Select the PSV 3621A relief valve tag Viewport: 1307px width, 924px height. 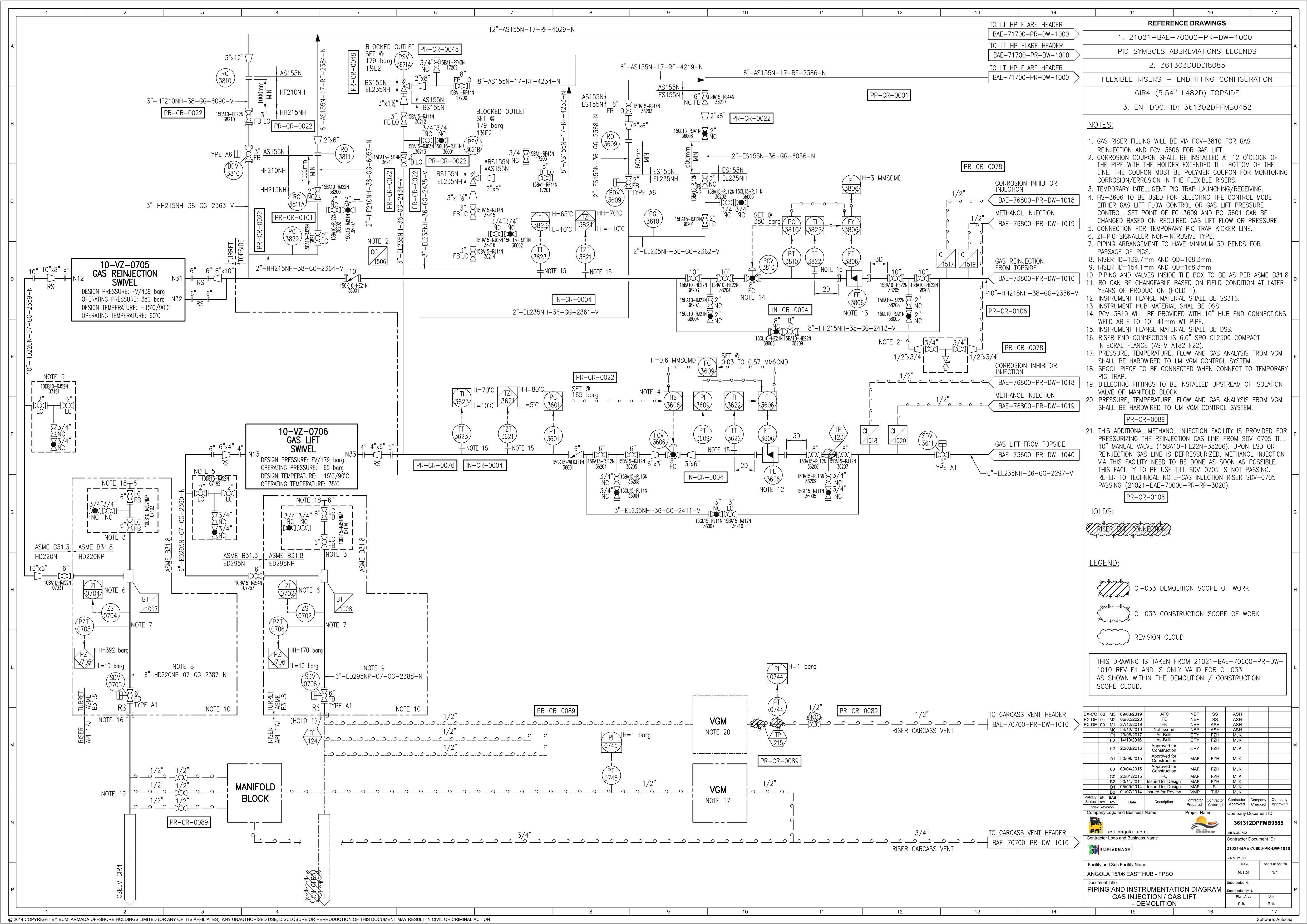pos(404,61)
